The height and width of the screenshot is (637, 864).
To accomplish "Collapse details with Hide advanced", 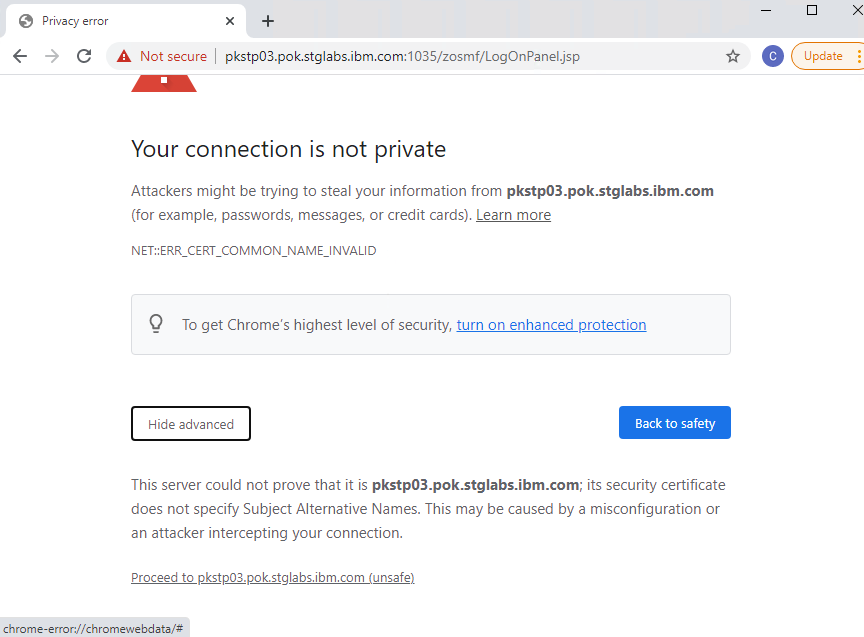I will click(191, 424).
